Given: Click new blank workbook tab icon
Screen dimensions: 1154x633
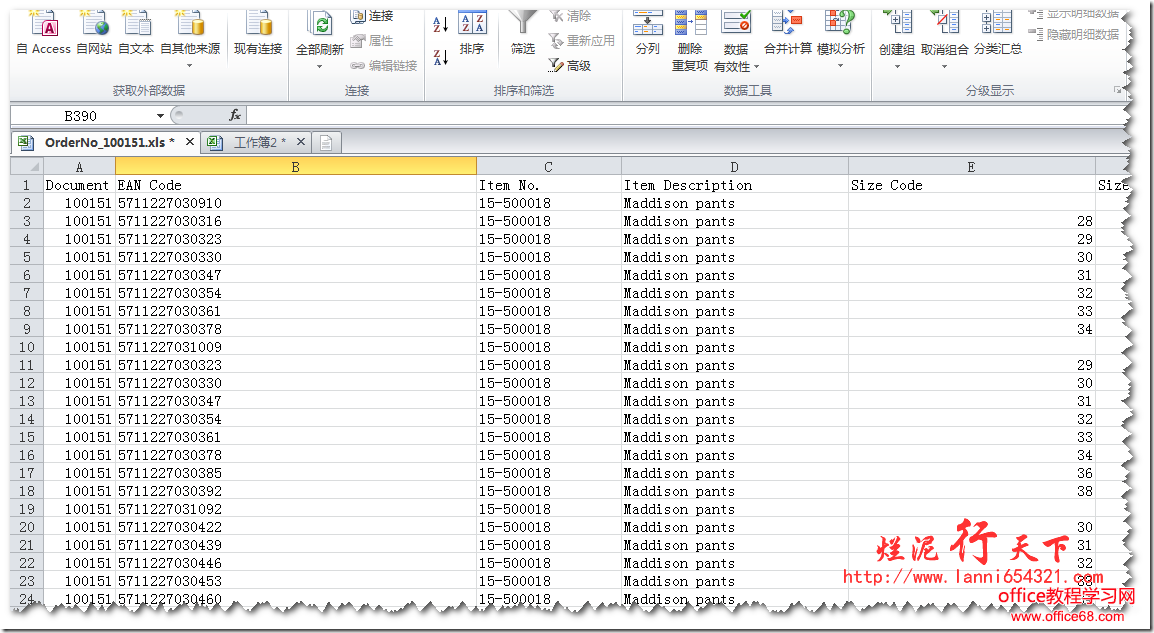Looking at the screenshot, I should (326, 143).
